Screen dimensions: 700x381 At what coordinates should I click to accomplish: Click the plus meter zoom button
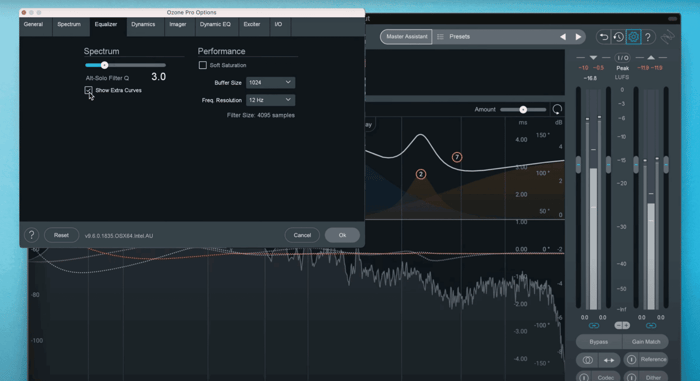(x=626, y=325)
